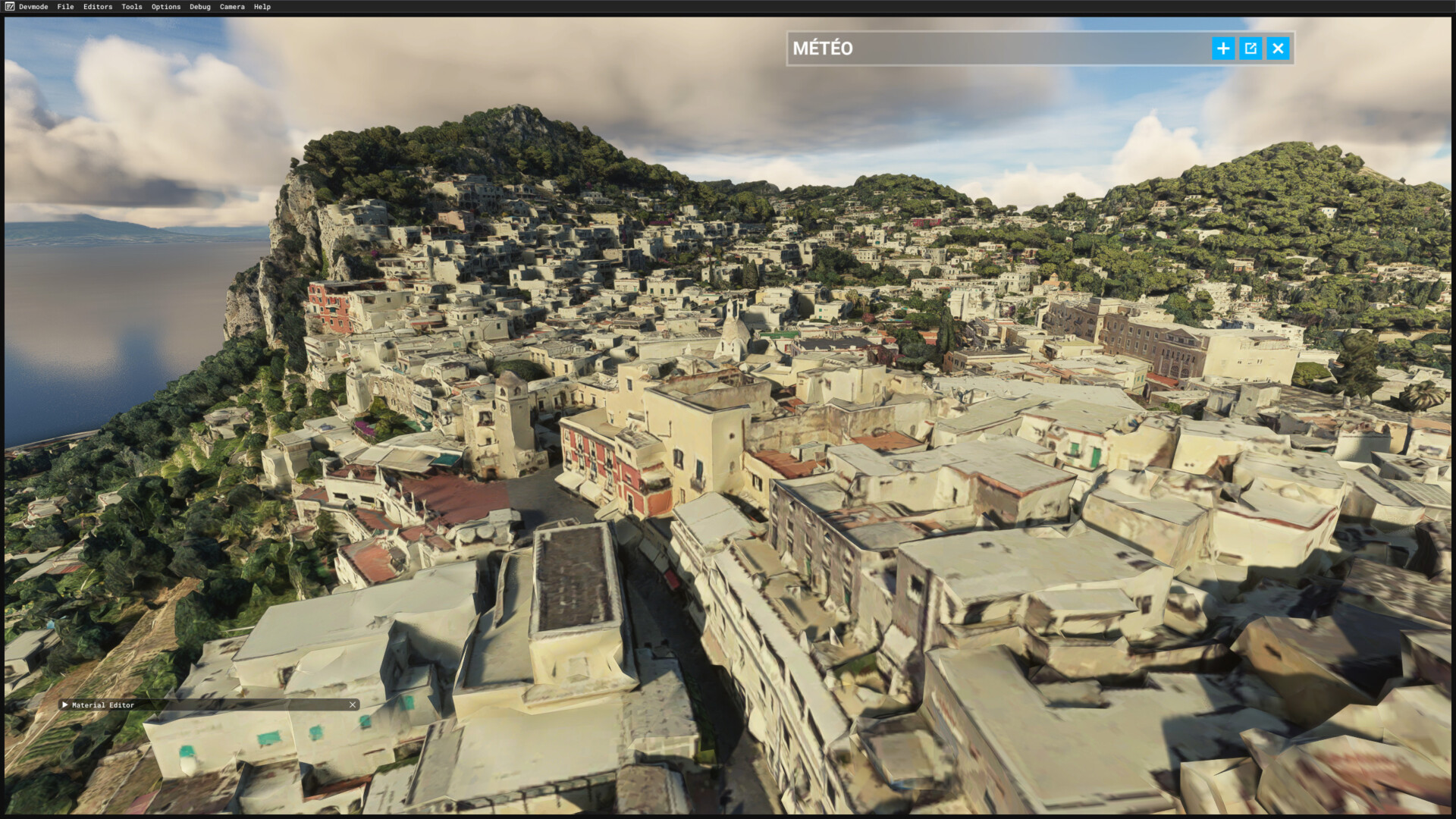This screenshot has width=1456, height=819.
Task: Open the Help menu
Action: (262, 7)
